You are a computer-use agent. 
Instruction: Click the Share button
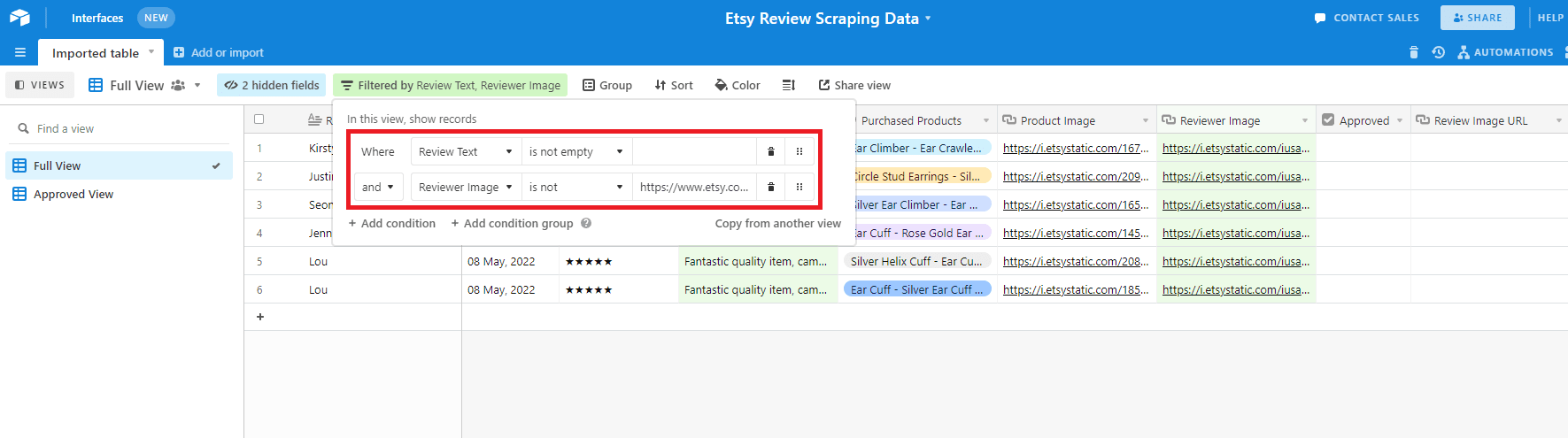1477,18
